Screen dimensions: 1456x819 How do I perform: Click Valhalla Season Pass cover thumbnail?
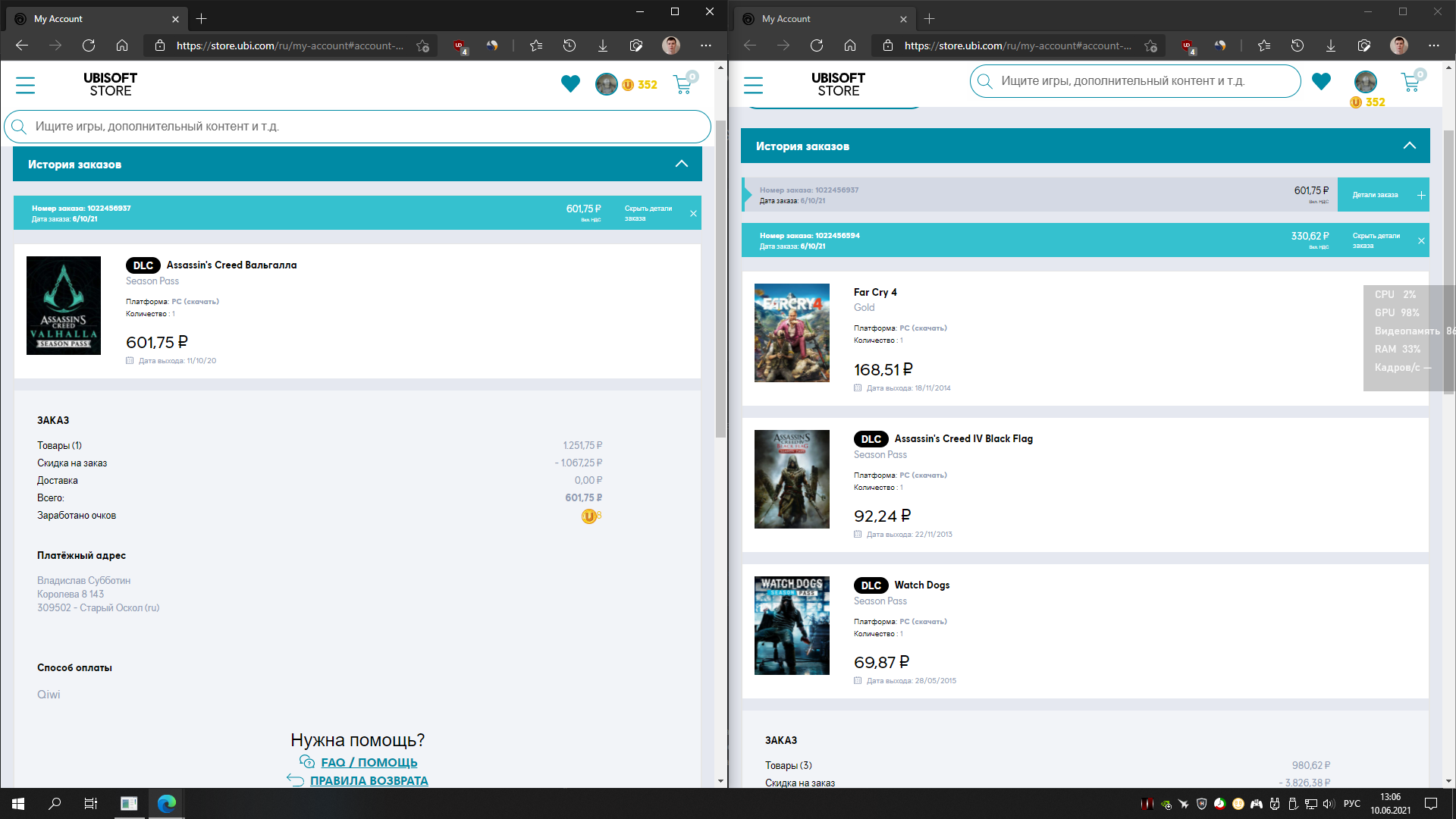point(64,306)
